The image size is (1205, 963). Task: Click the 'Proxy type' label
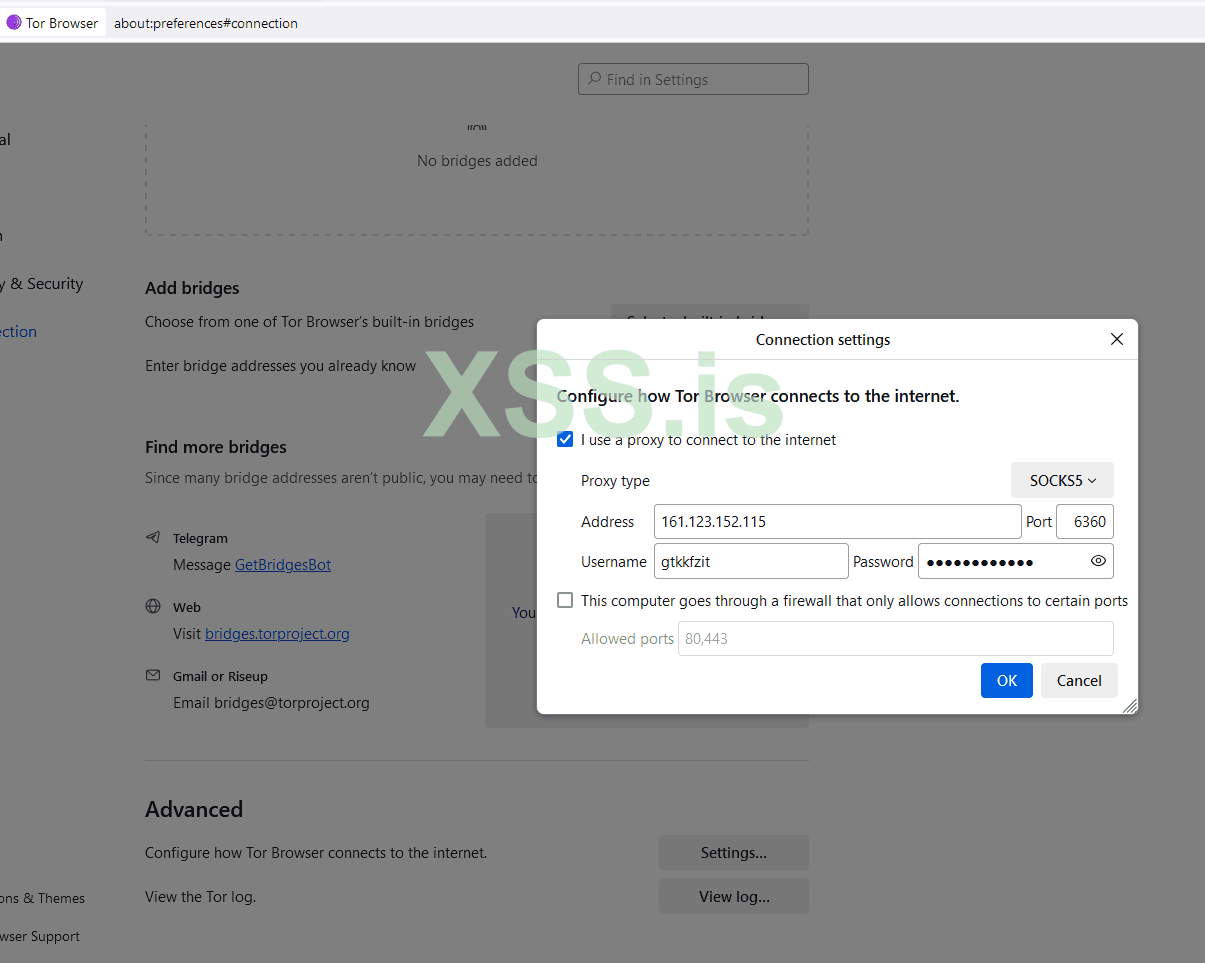click(x=615, y=481)
